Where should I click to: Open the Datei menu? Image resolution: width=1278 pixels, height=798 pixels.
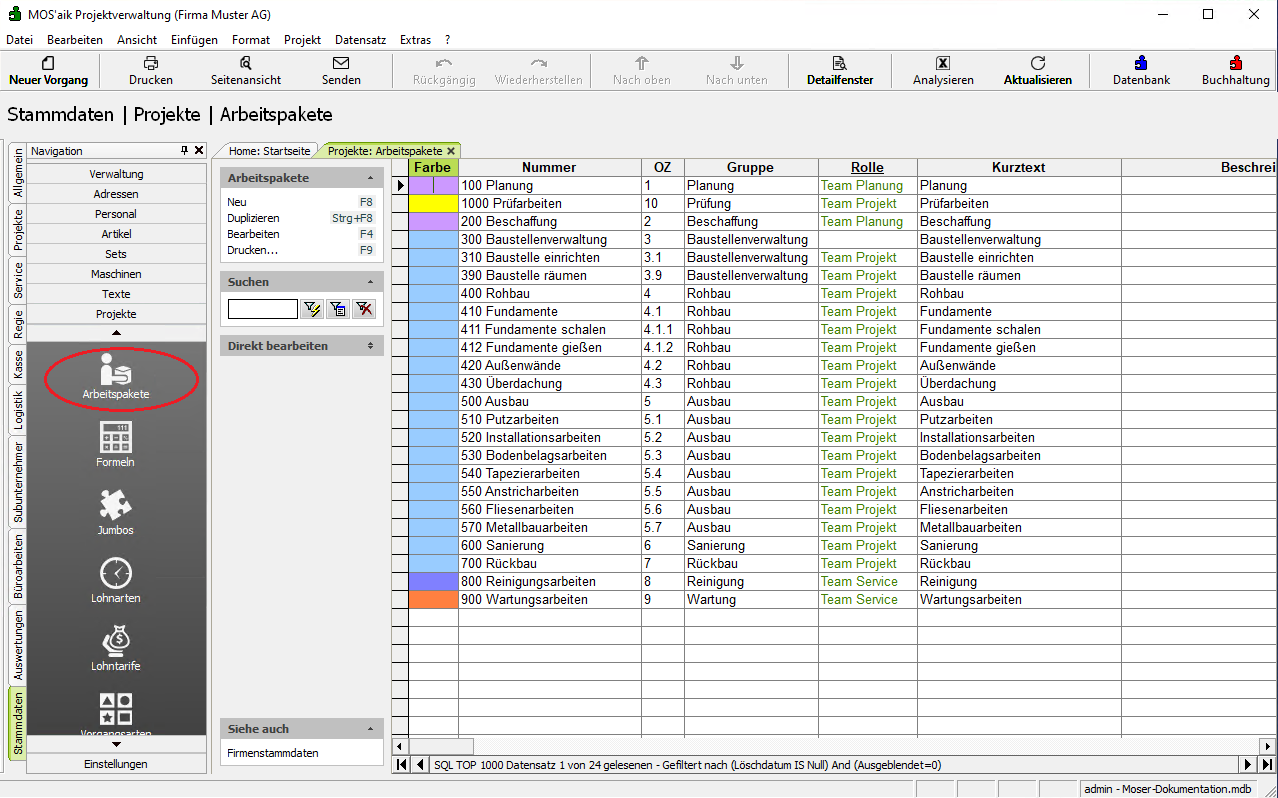point(19,40)
